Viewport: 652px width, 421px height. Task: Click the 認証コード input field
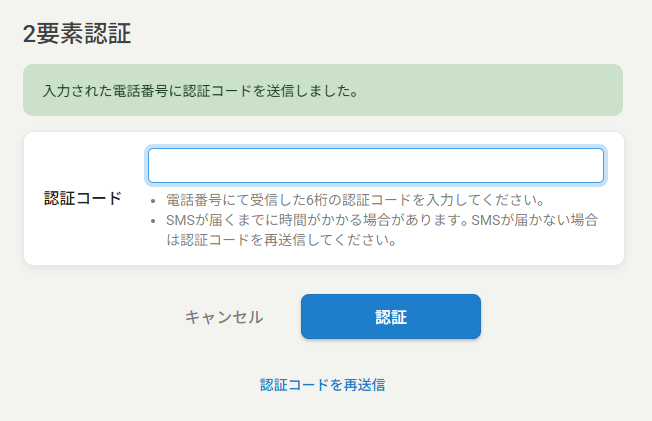(x=376, y=166)
